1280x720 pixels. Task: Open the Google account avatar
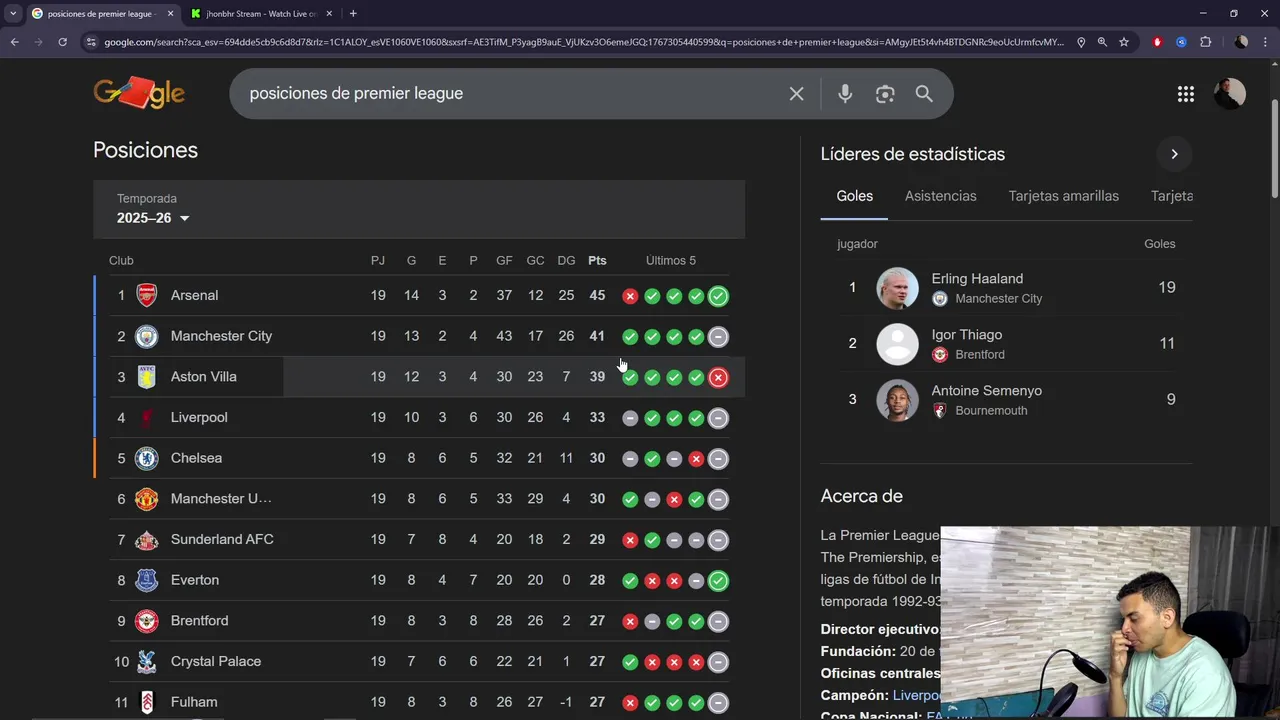(1230, 94)
